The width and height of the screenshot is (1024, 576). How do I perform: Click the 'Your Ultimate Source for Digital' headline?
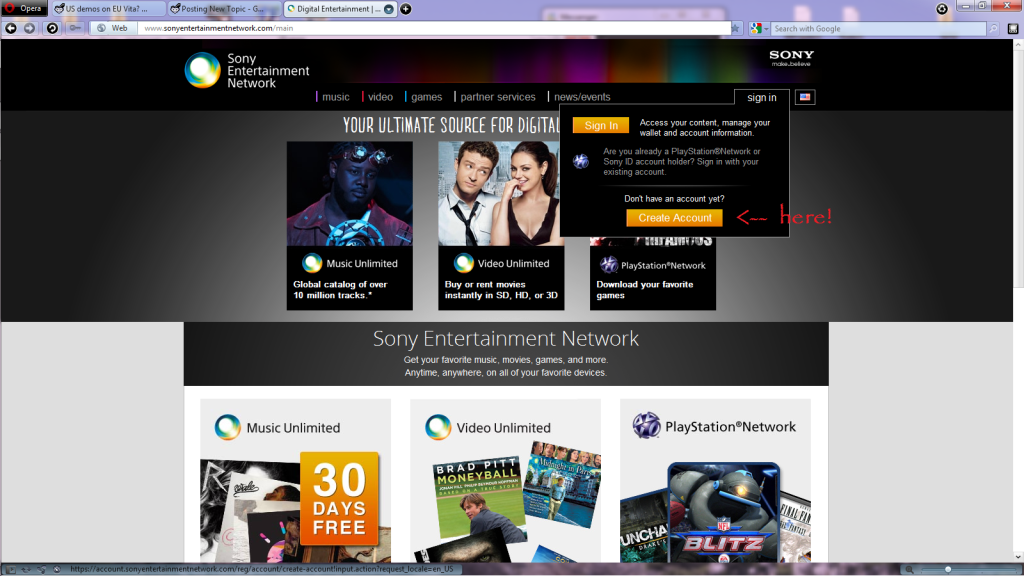click(x=451, y=125)
